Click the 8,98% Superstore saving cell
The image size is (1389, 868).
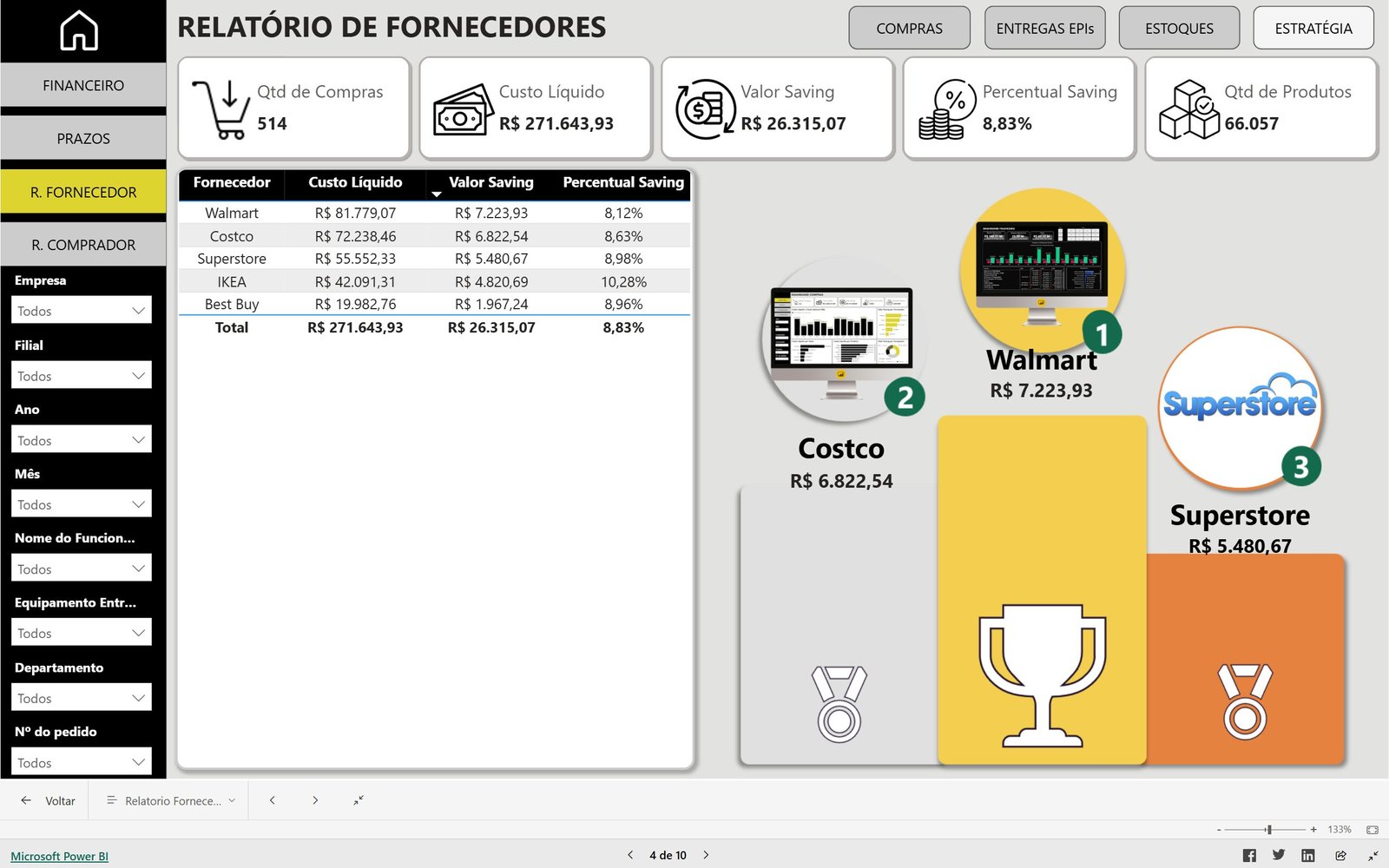(623, 259)
